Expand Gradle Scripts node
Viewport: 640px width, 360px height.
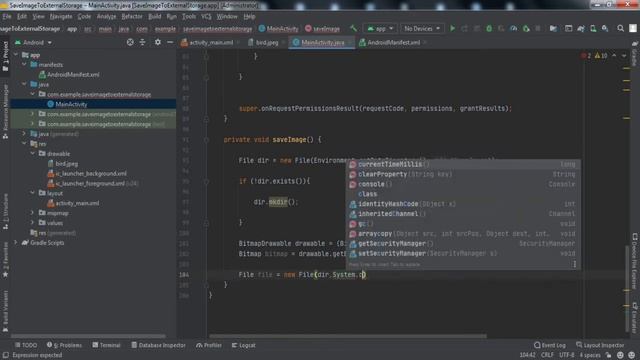point(16,242)
